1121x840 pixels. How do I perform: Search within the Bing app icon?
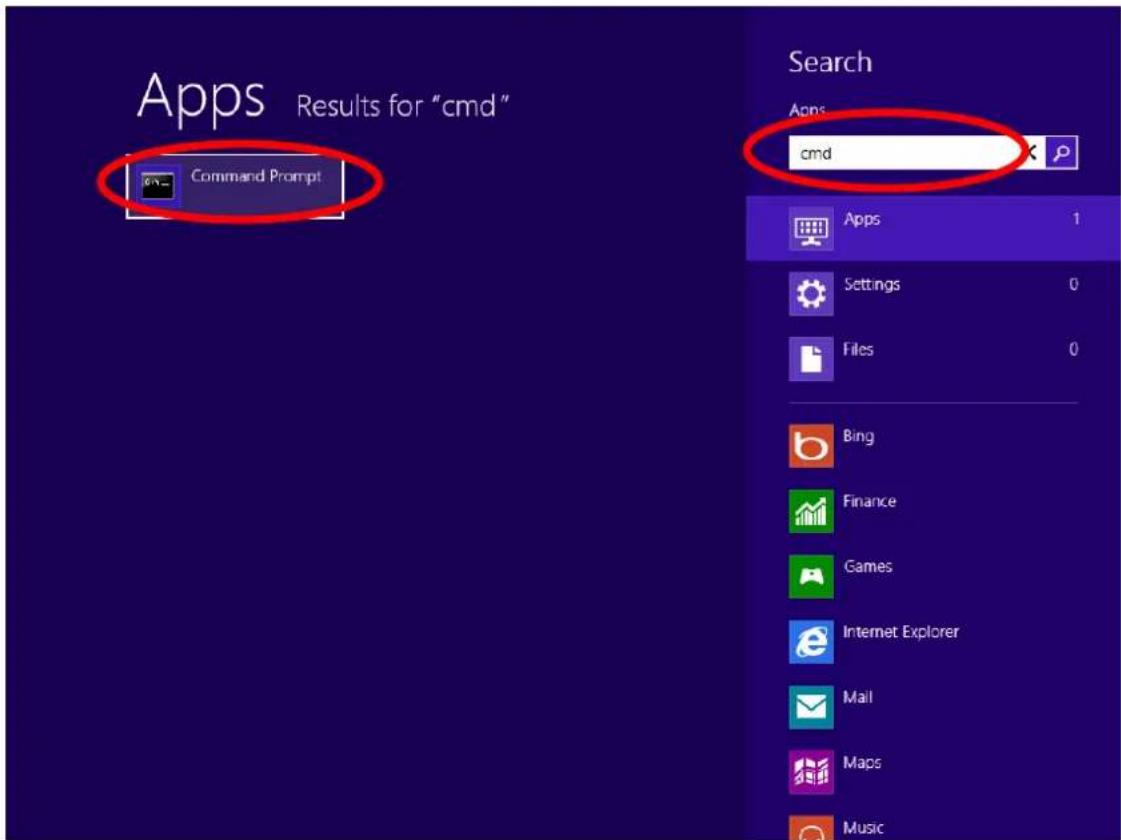(x=811, y=445)
